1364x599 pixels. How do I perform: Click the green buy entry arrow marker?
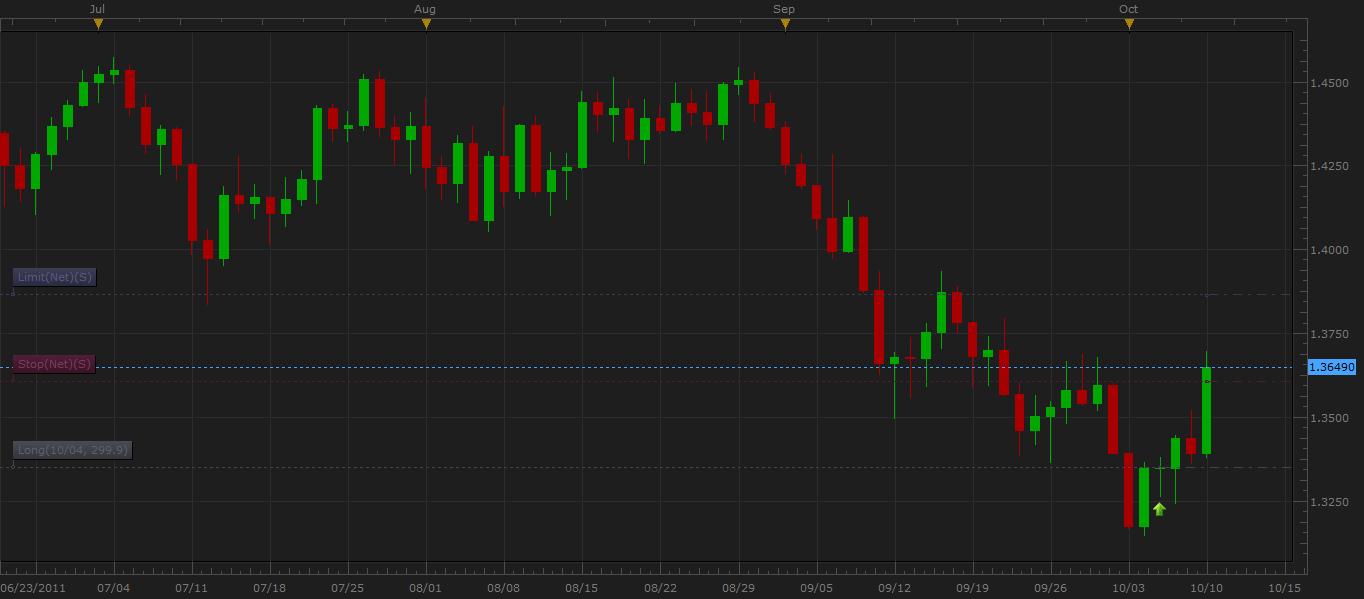click(1159, 509)
